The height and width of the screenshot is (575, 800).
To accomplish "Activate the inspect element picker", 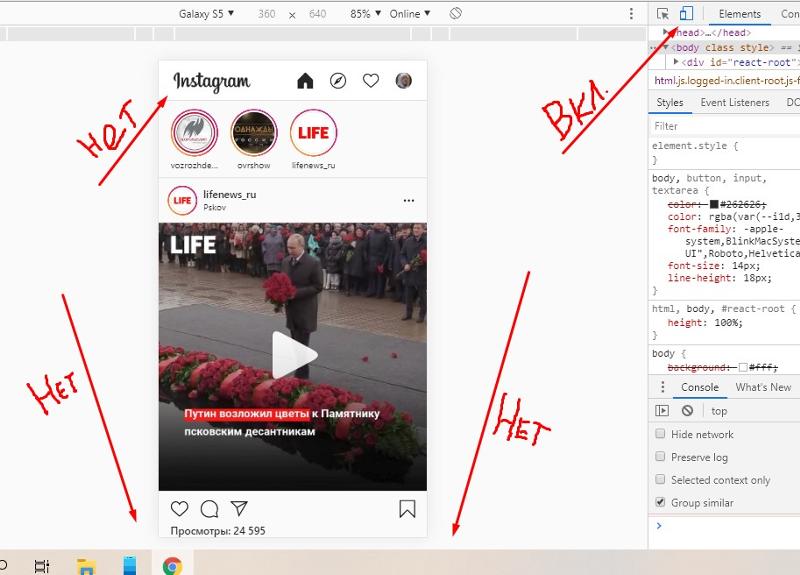I will tap(663, 14).
